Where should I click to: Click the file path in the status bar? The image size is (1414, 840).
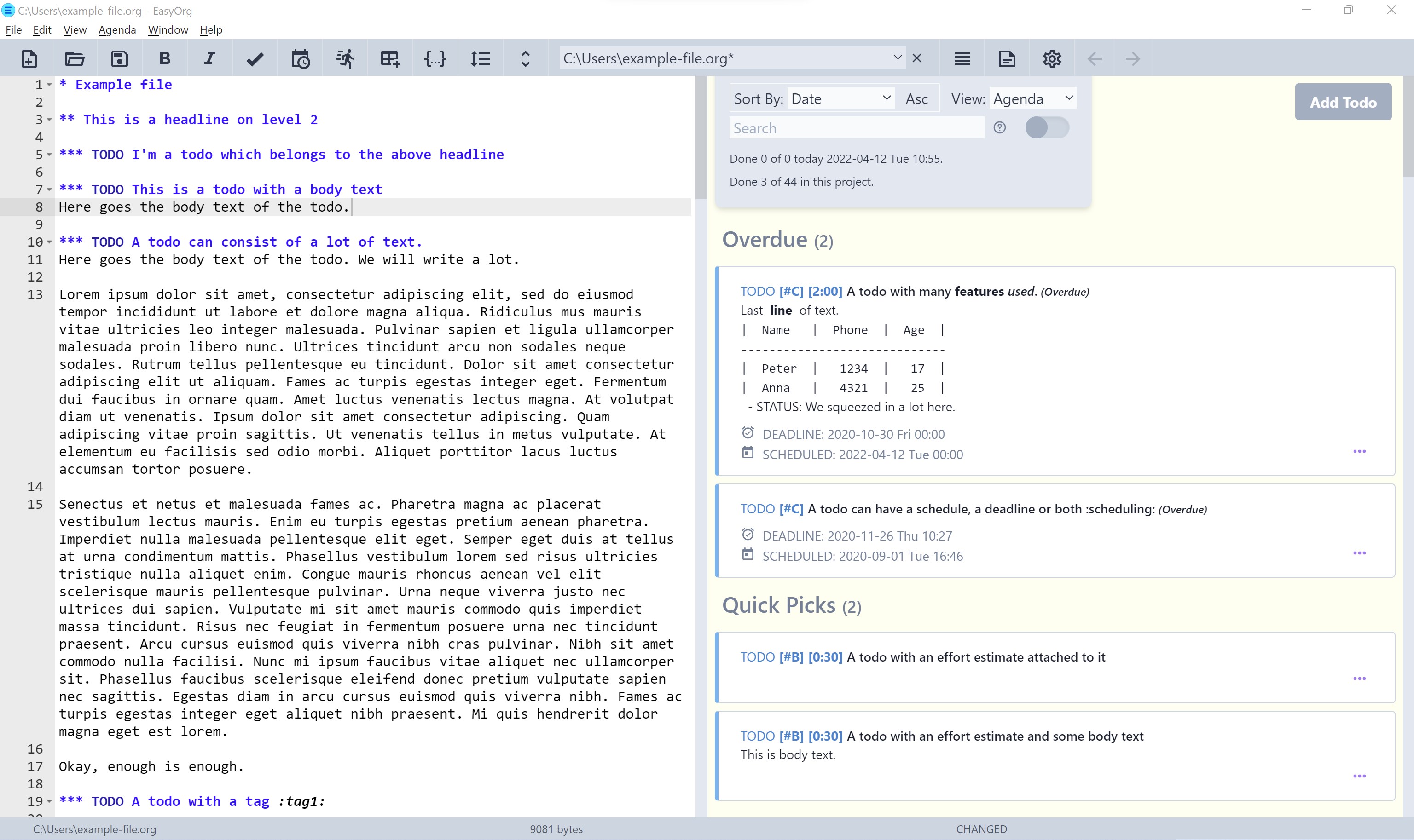tap(94, 829)
